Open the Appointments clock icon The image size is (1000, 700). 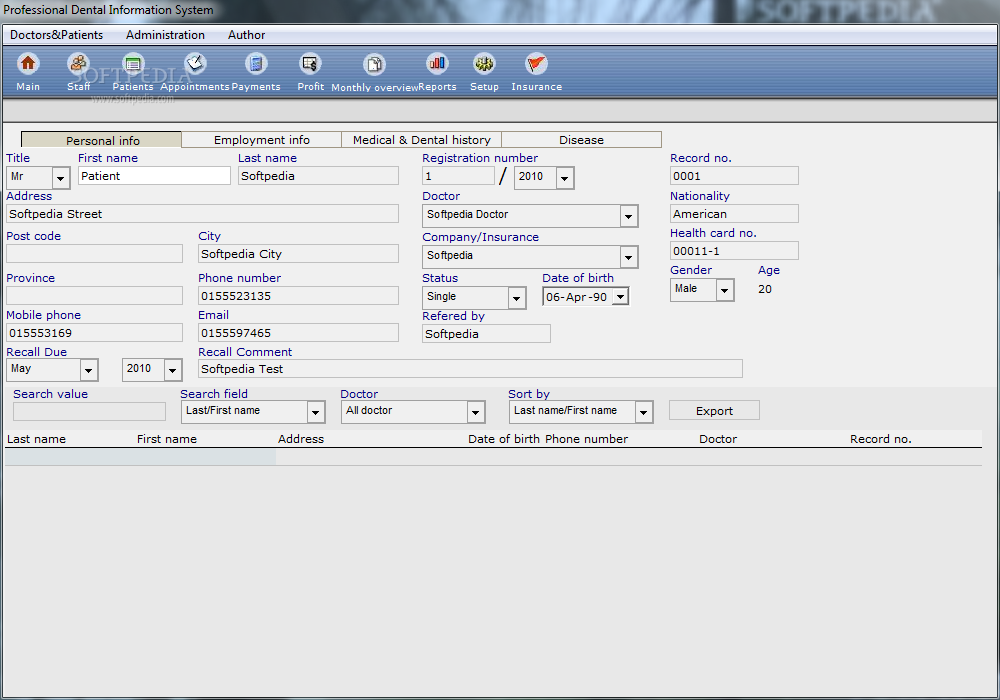[195, 64]
